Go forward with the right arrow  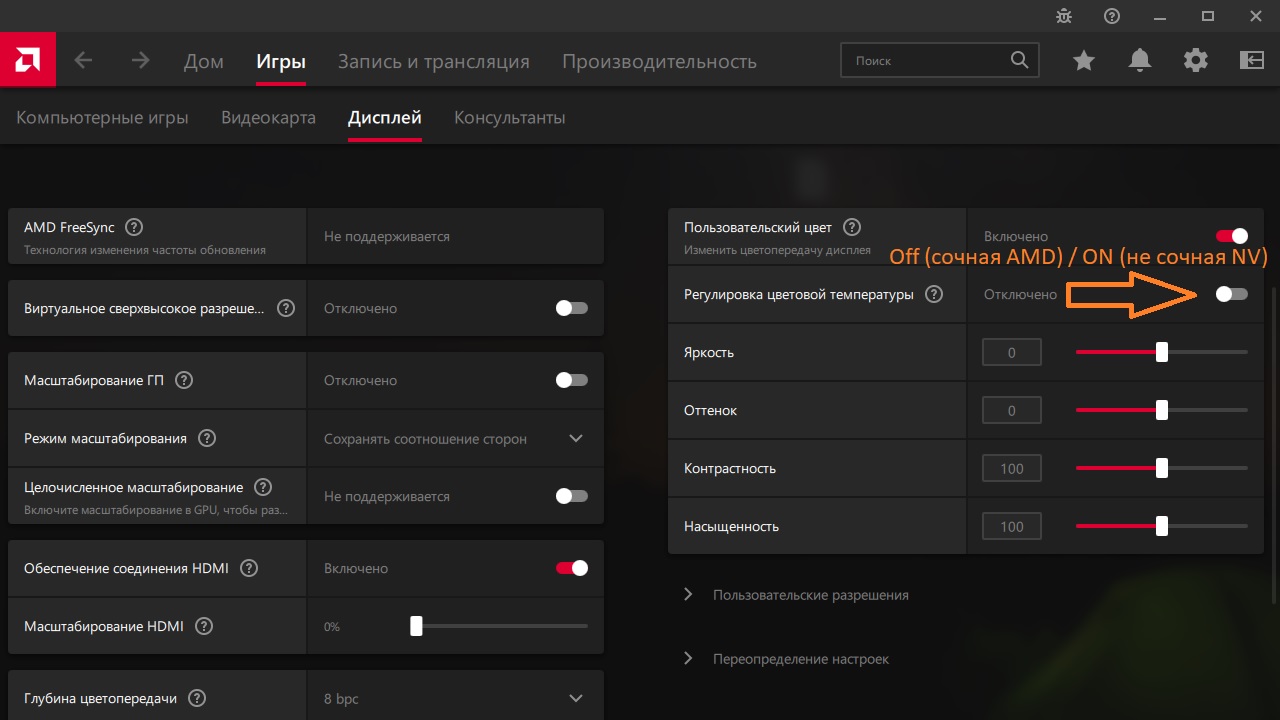click(x=141, y=61)
